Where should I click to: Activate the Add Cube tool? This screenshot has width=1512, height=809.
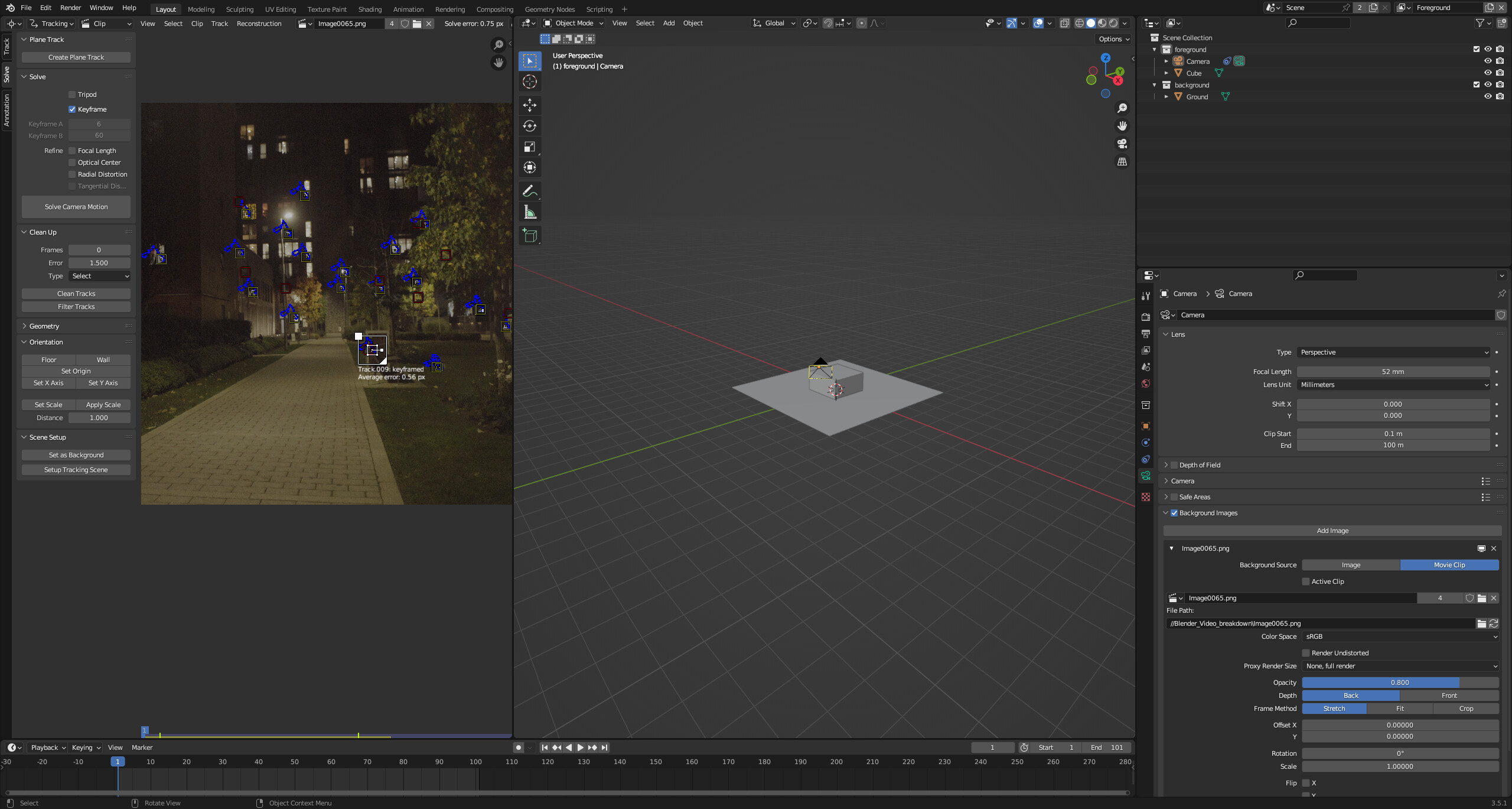530,235
